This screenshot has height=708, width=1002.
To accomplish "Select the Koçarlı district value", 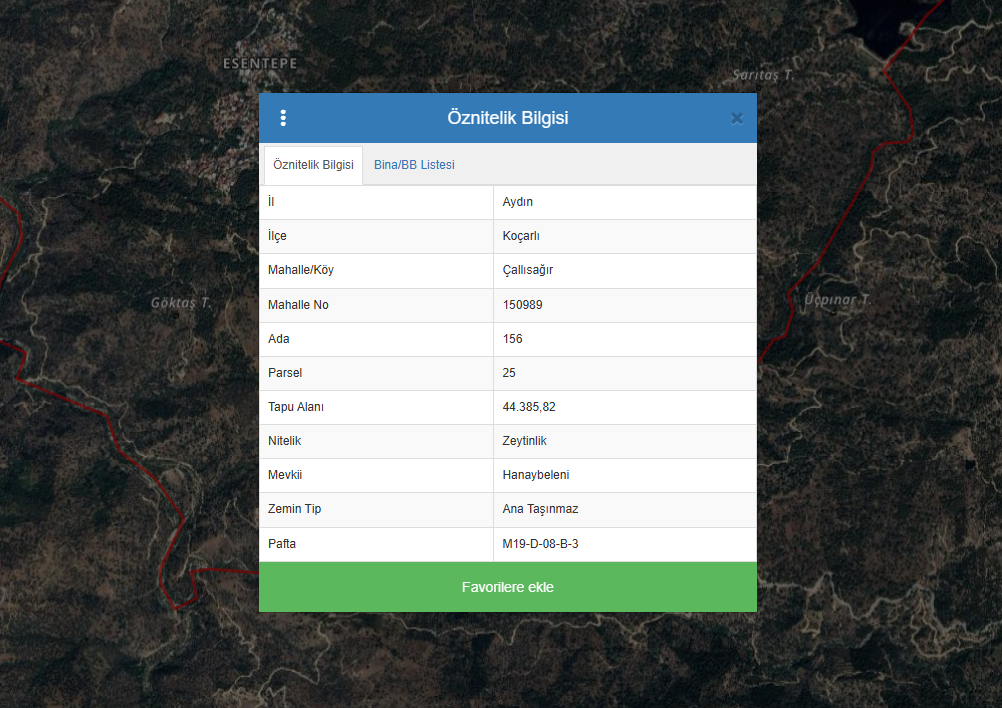I will 521,236.
